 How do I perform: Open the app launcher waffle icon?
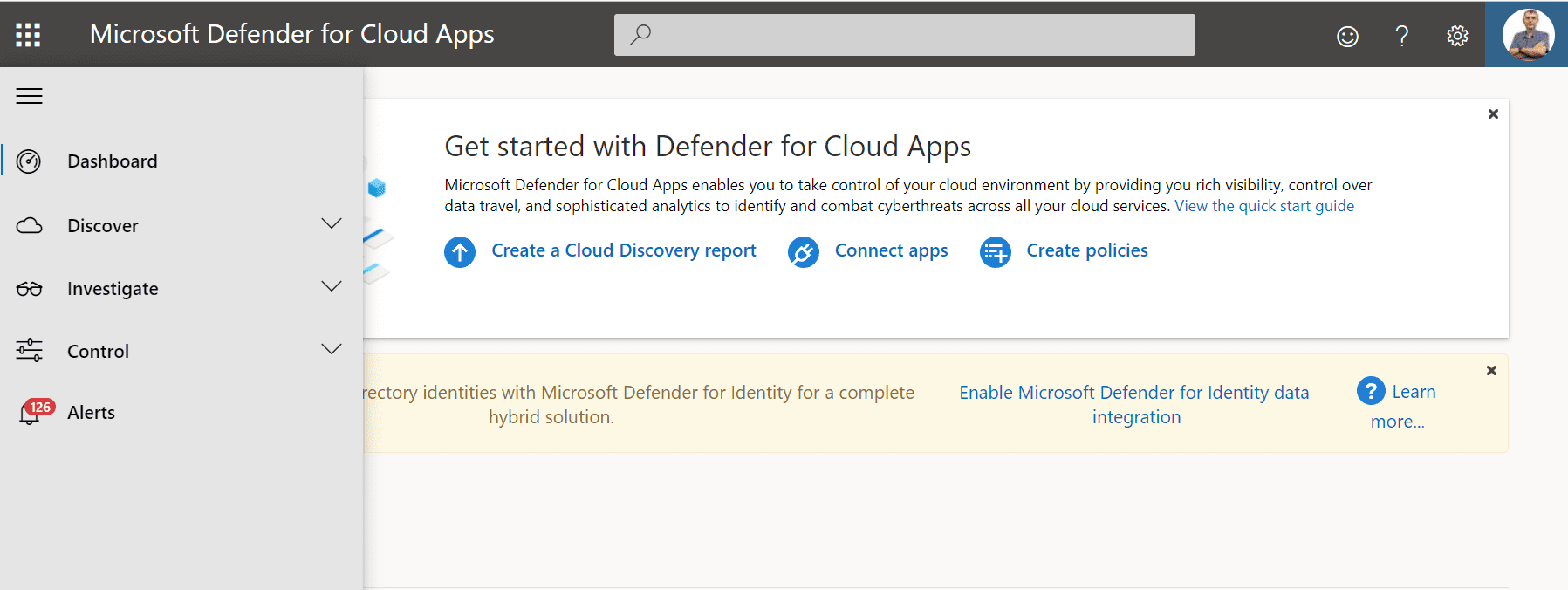click(28, 35)
